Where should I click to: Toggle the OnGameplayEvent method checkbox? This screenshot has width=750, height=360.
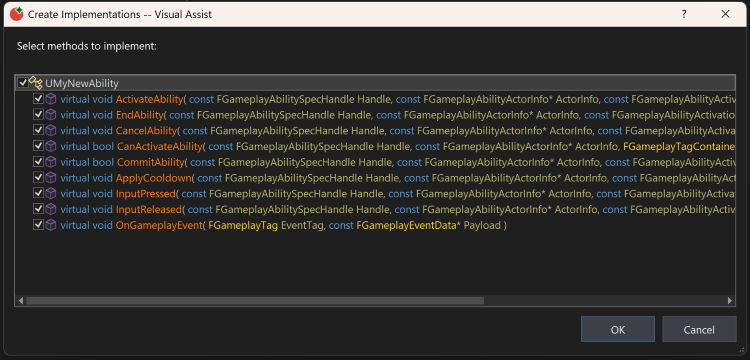38,225
